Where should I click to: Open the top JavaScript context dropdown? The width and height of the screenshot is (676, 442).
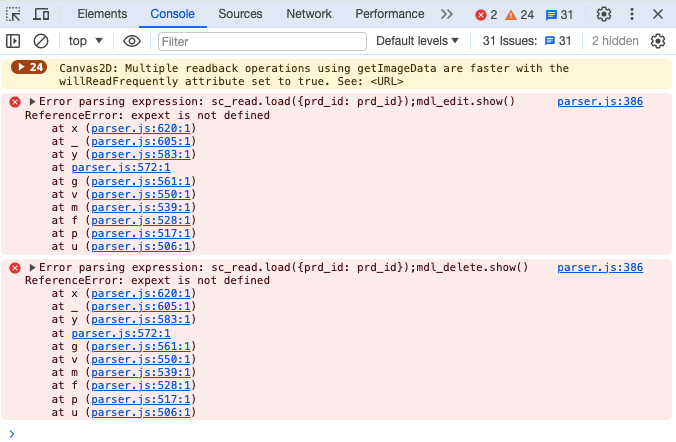[x=85, y=41]
